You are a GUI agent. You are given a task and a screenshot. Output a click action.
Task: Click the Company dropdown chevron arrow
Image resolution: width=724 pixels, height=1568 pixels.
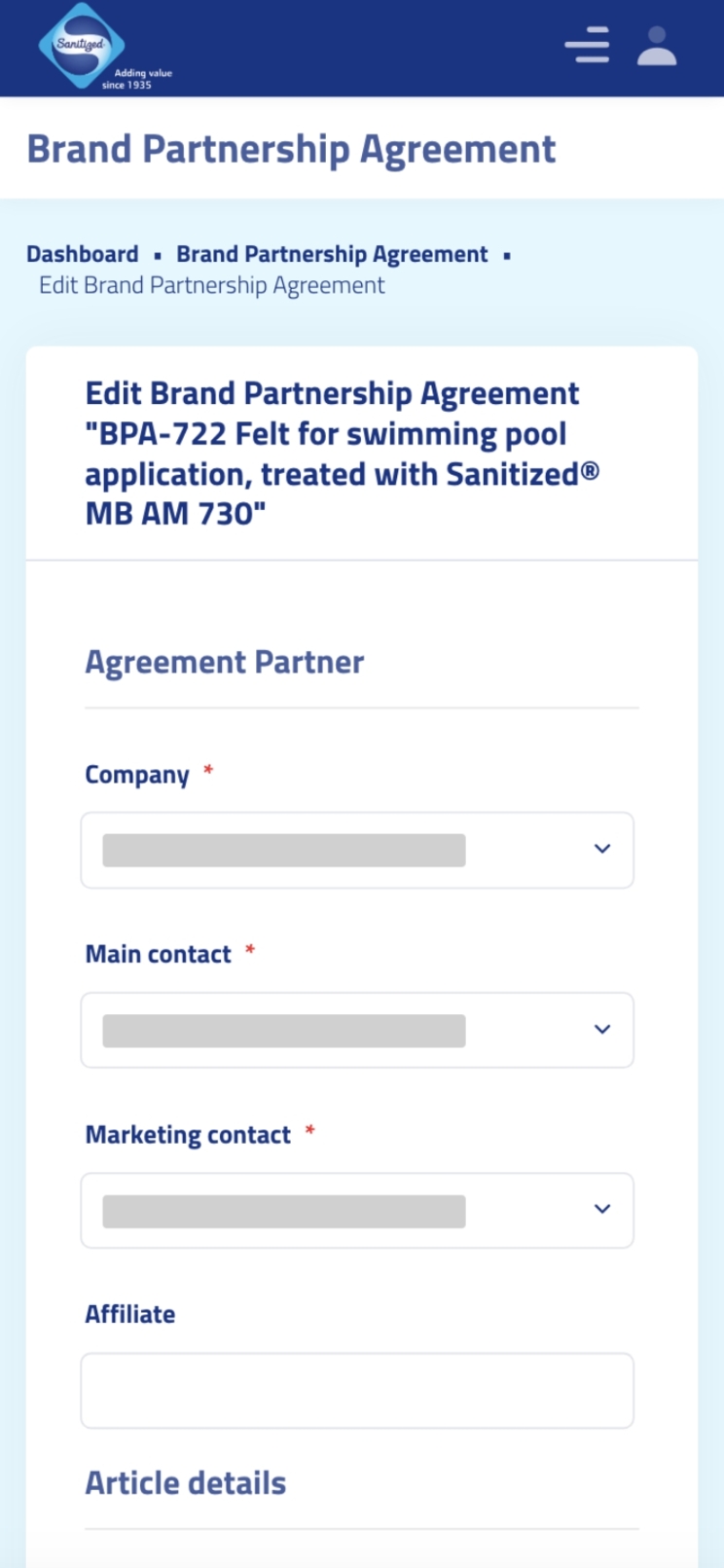(602, 849)
